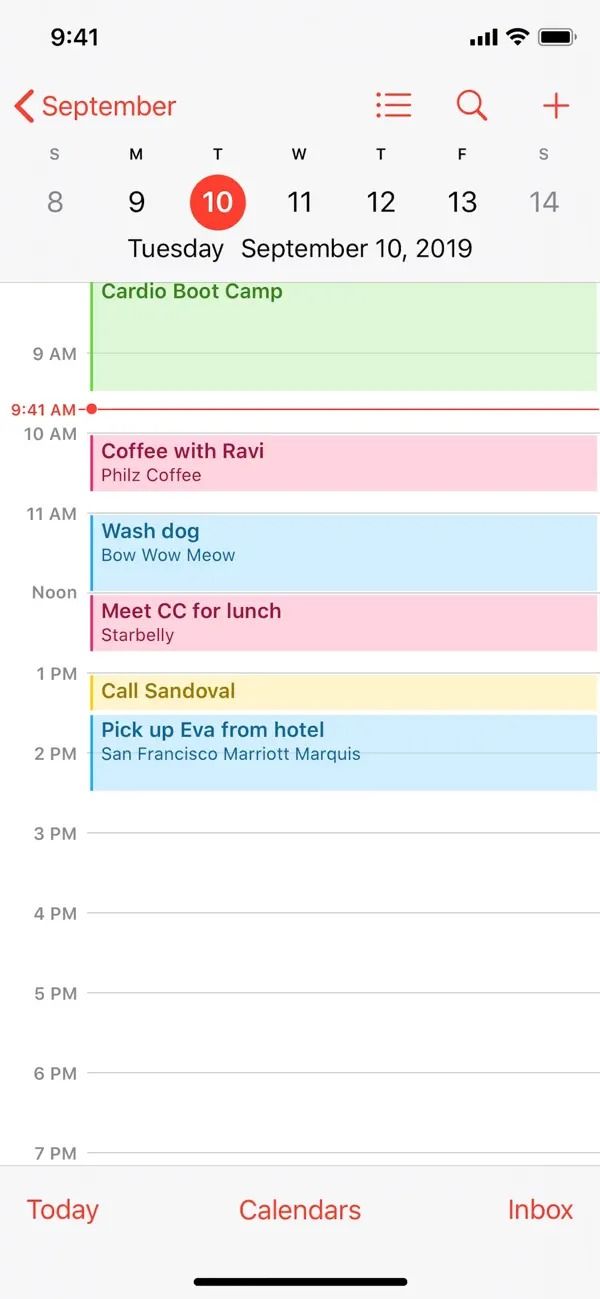Select Friday the 13th
Screen dimensions: 600x1299
pyautogui.click(x=462, y=201)
